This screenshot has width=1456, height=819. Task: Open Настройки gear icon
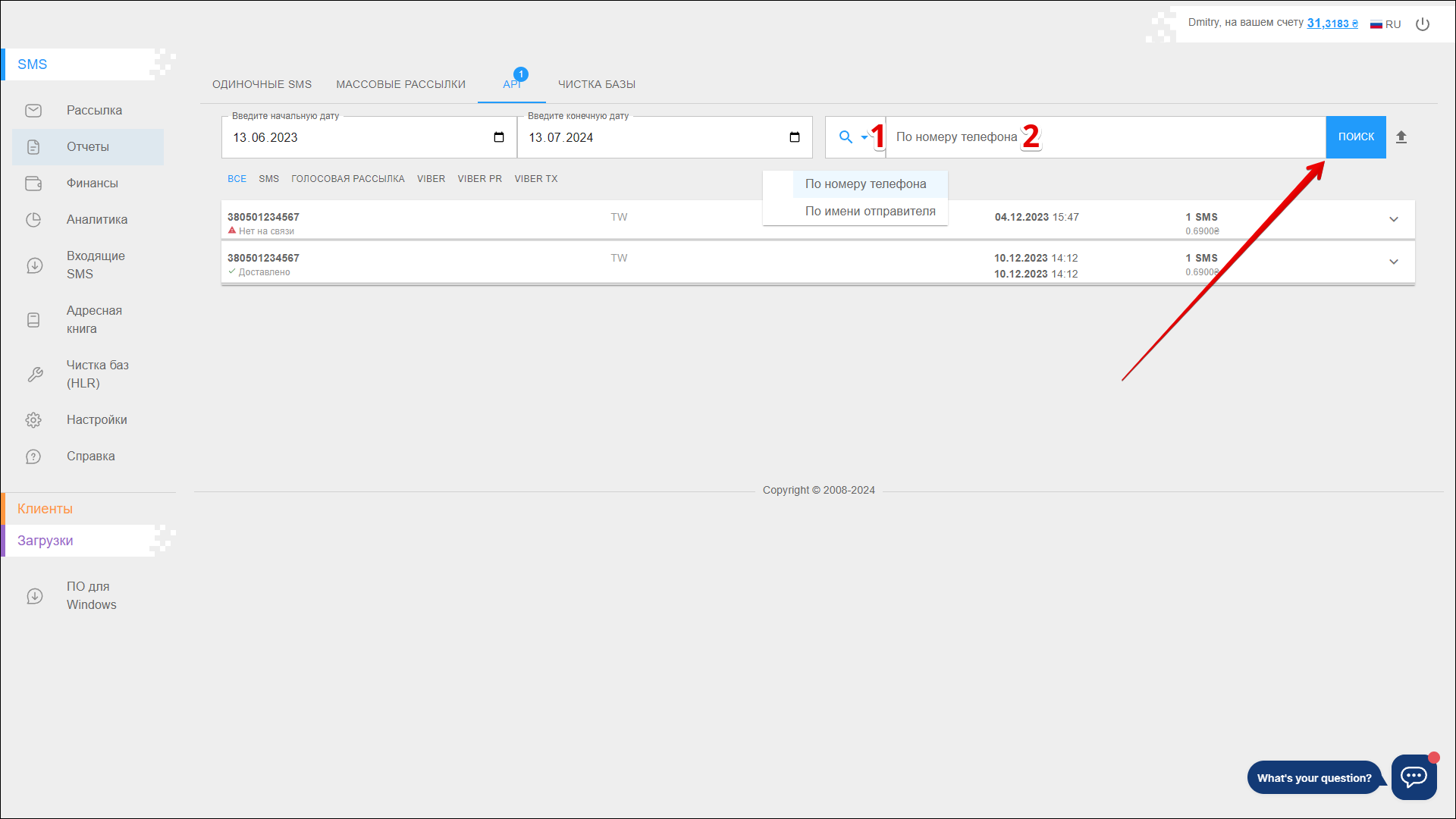pos(33,420)
